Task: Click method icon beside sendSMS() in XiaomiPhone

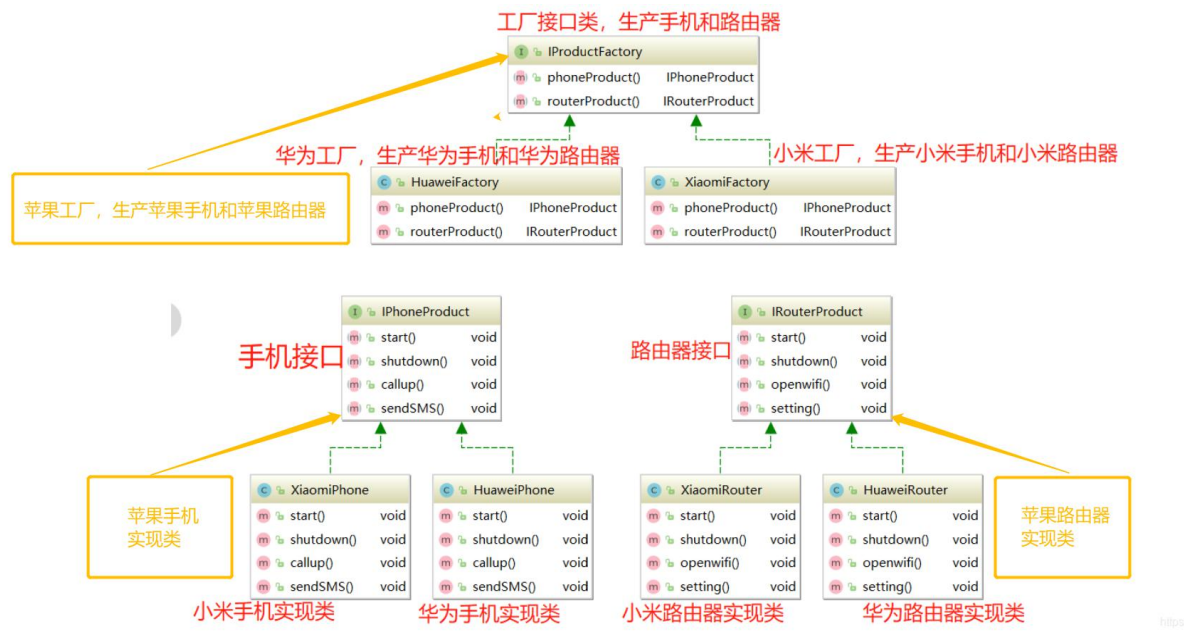Action: (264, 587)
